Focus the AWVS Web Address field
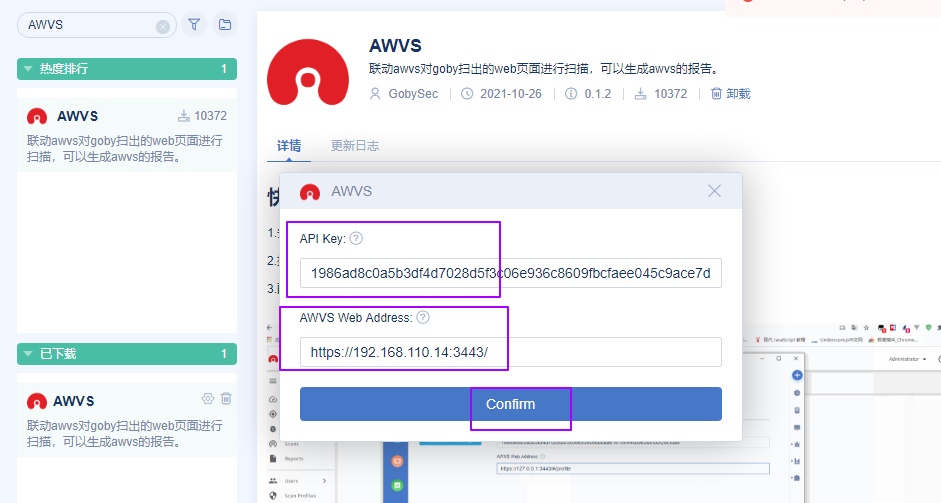 (x=511, y=352)
